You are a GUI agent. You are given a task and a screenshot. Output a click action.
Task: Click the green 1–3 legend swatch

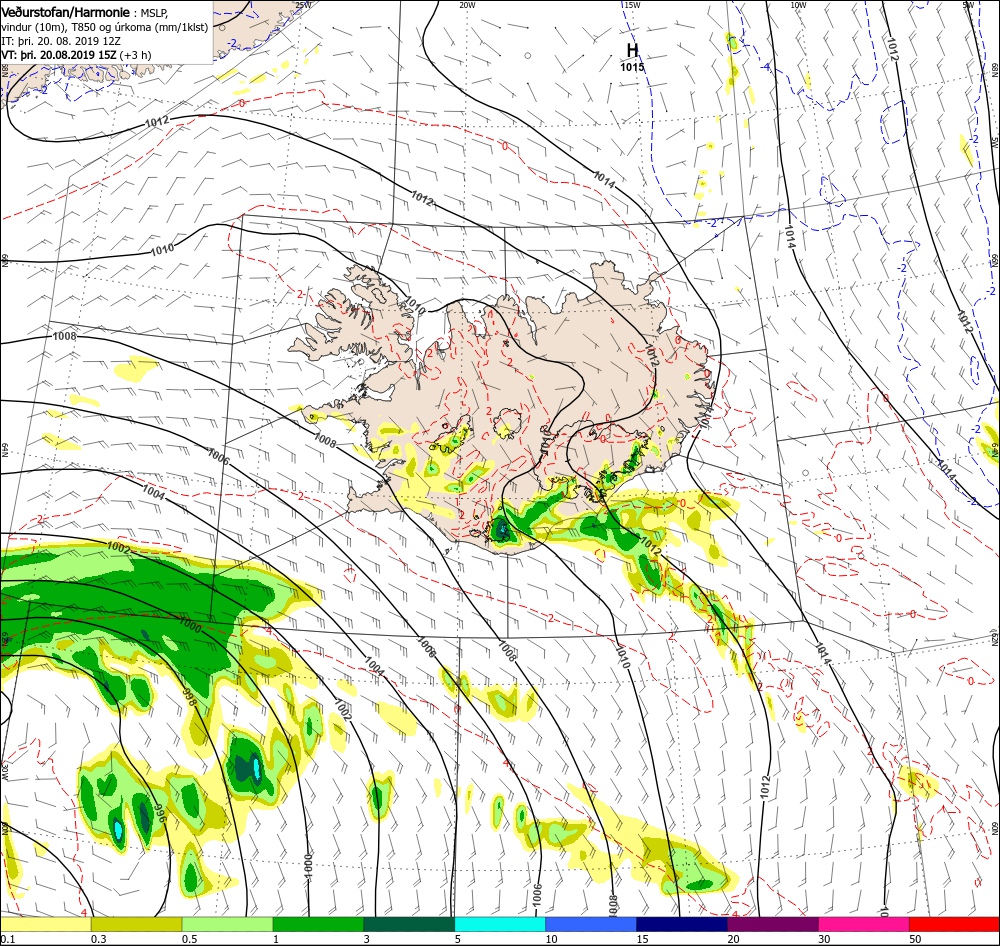click(318, 925)
